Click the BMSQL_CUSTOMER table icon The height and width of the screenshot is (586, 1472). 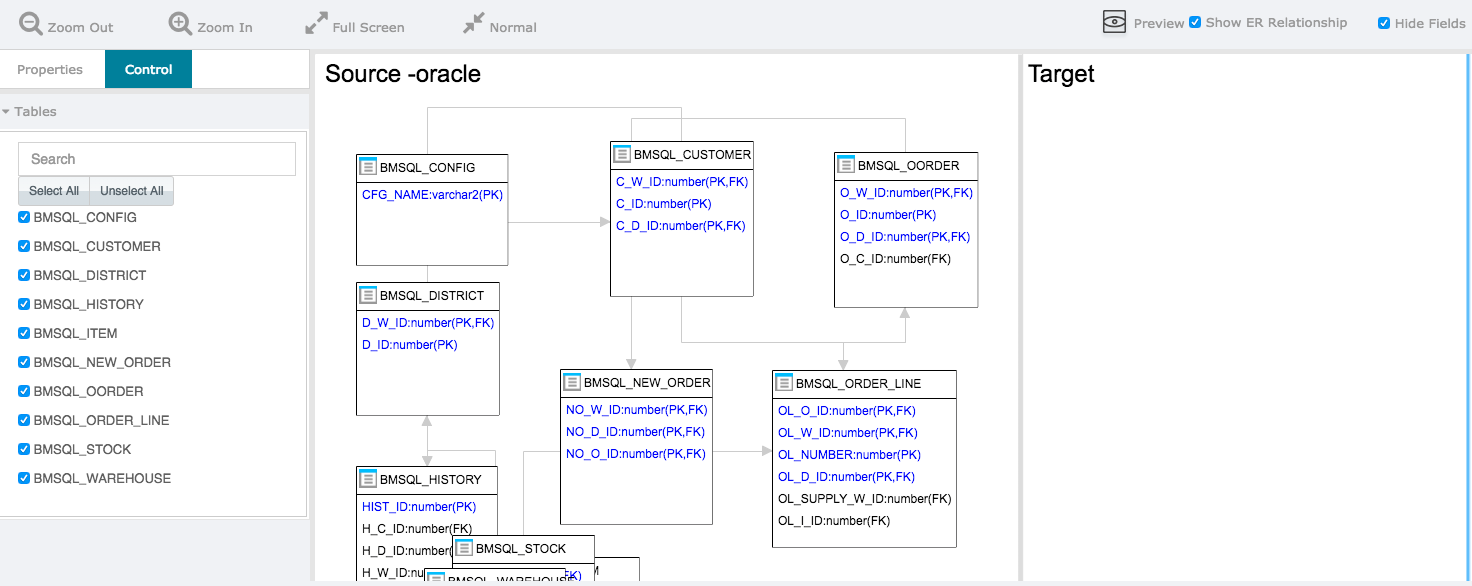point(622,154)
